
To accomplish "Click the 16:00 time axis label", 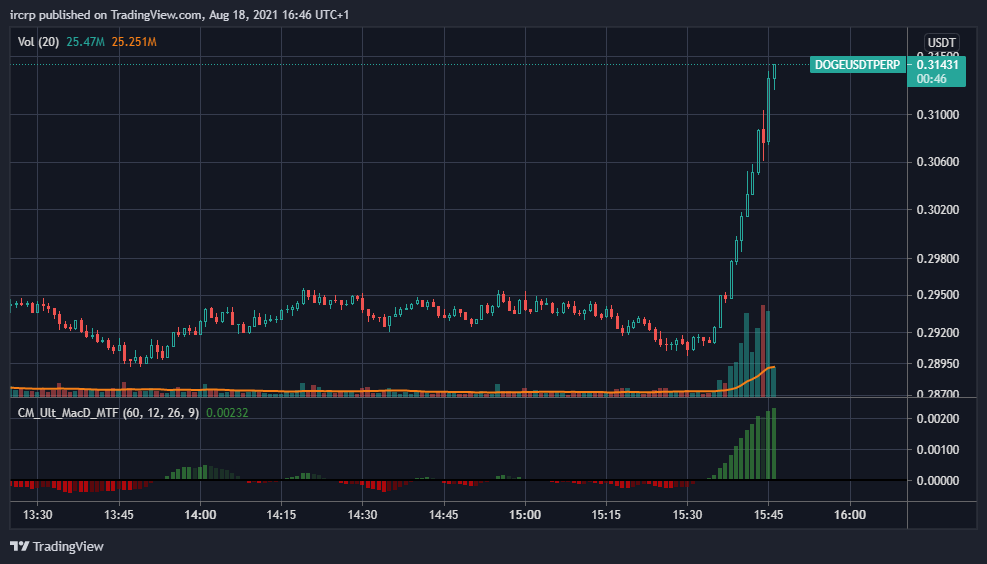I will [x=850, y=515].
